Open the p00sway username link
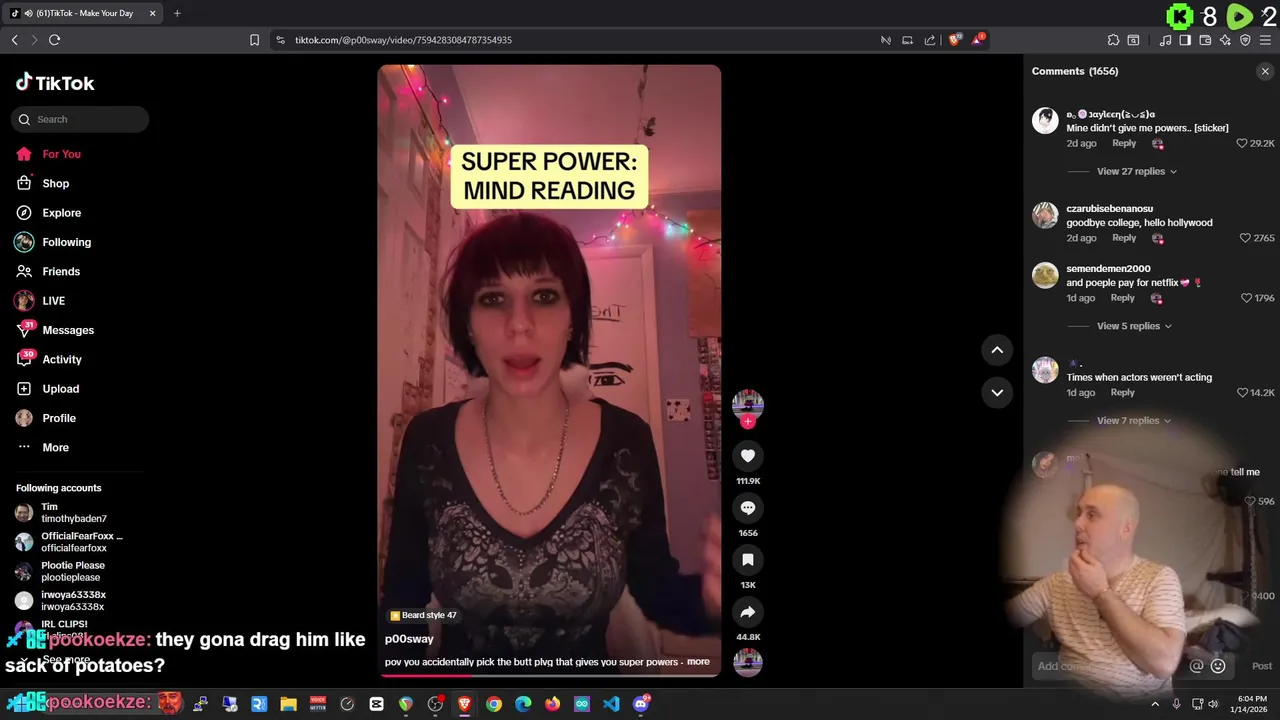Viewport: 1280px width, 720px height. [x=409, y=639]
